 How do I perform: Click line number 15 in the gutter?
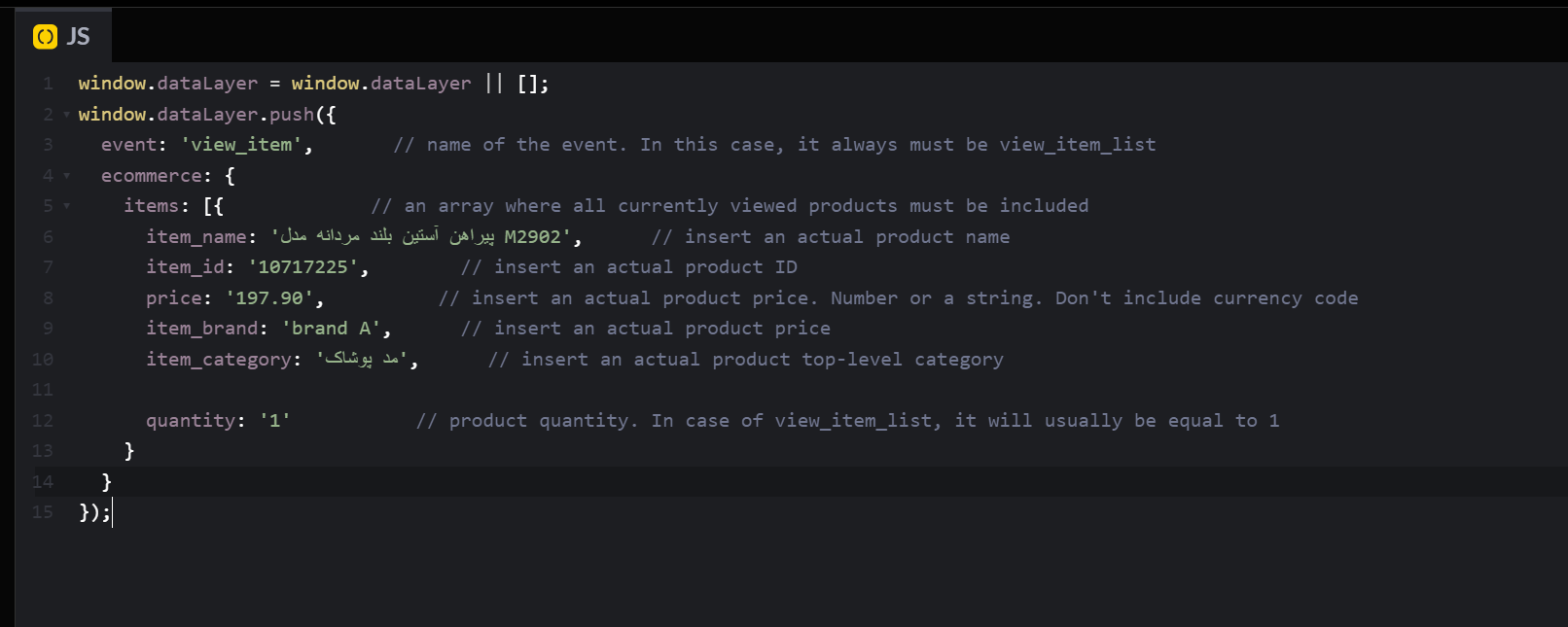click(43, 512)
